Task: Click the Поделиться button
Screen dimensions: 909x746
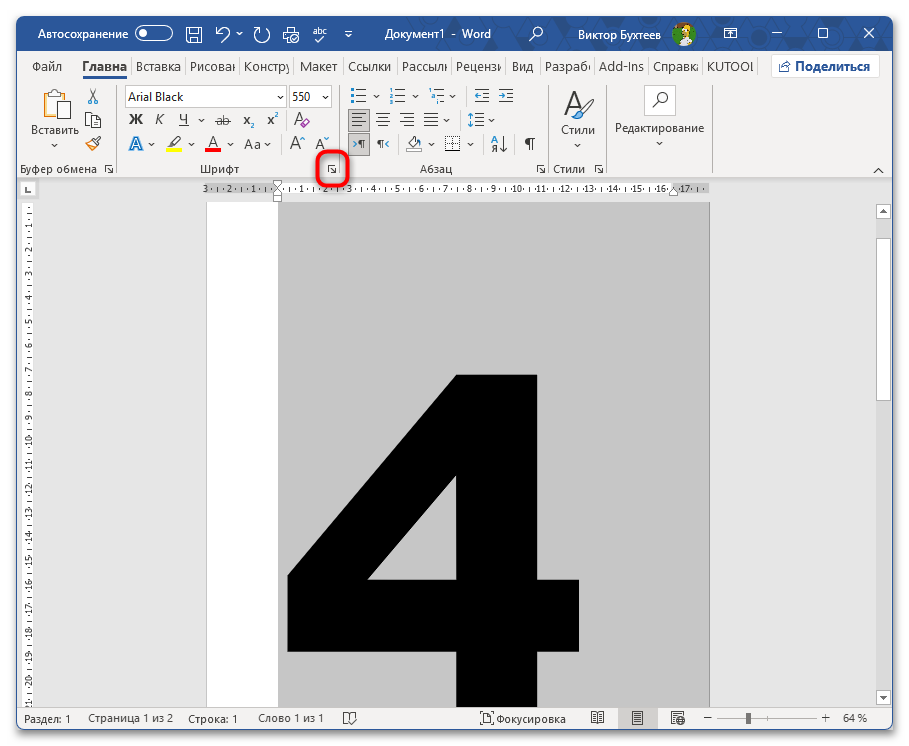Action: coord(825,67)
